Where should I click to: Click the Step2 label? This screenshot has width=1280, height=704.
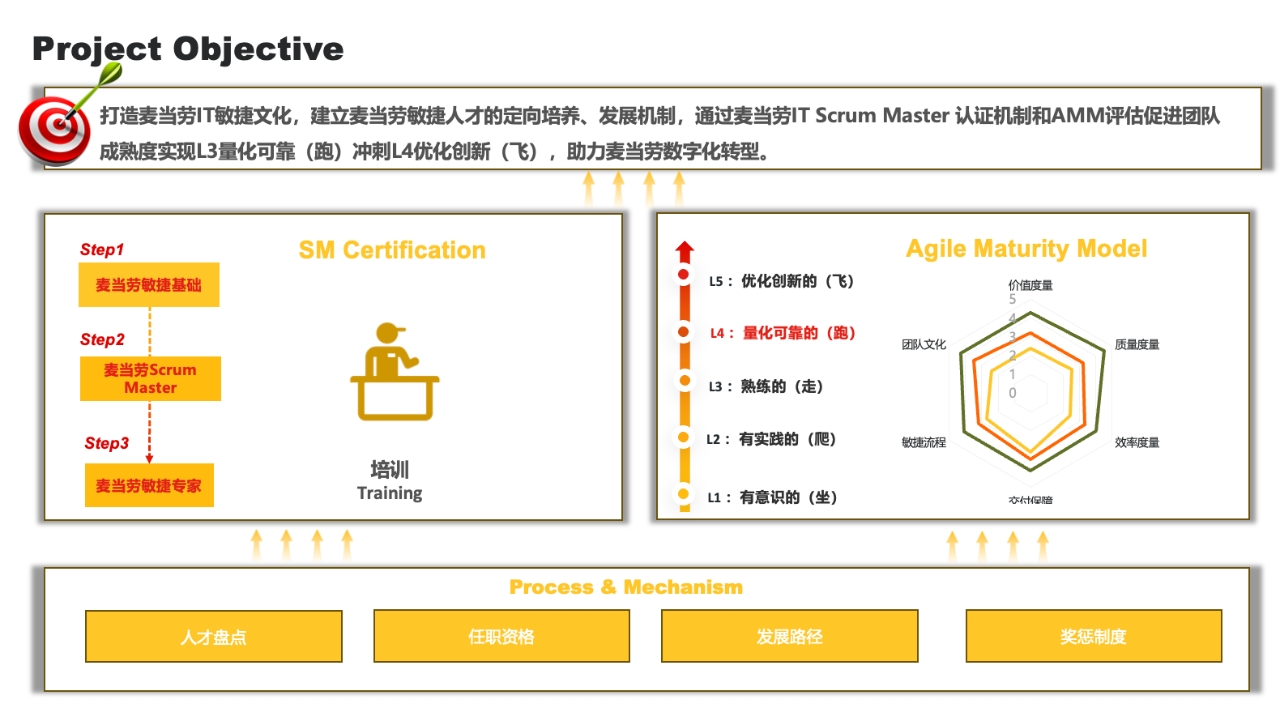click(103, 340)
